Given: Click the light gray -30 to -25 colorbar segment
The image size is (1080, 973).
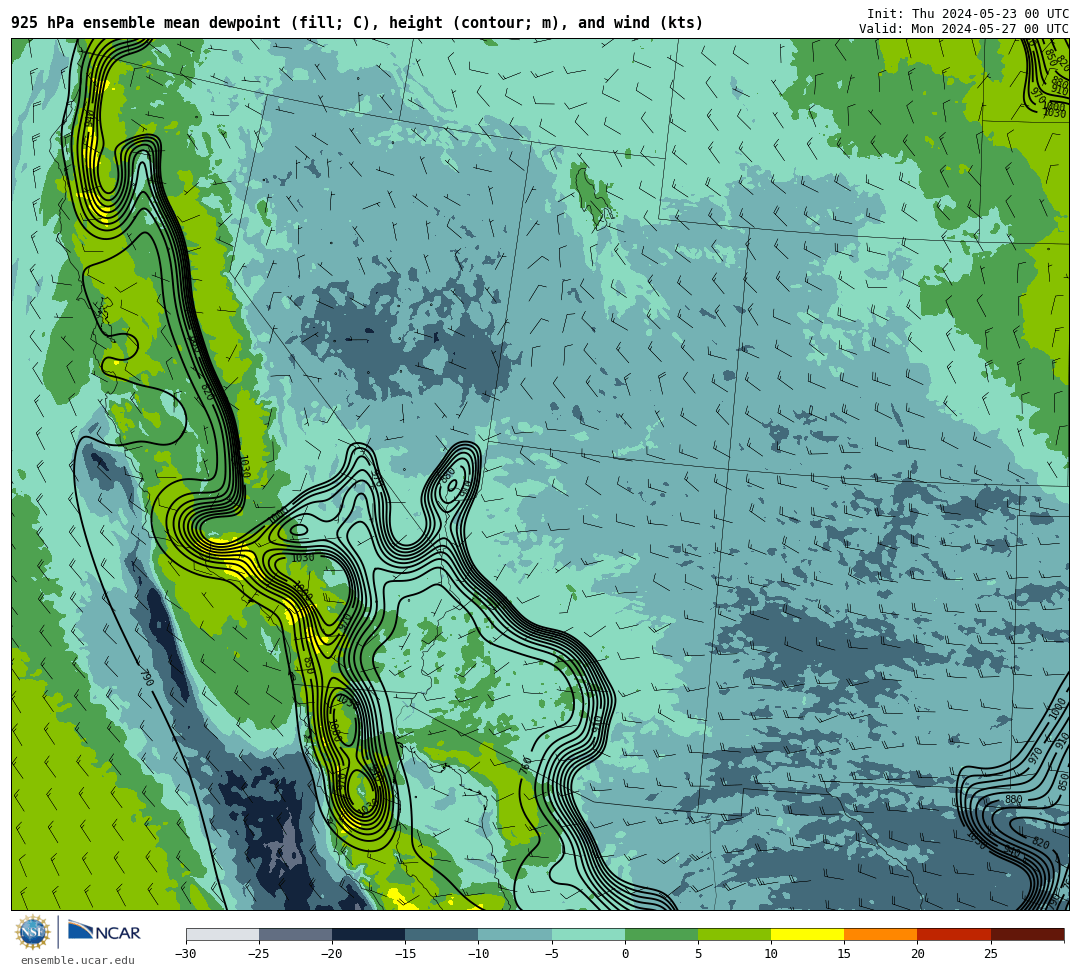Looking at the screenshot, I should (222, 934).
